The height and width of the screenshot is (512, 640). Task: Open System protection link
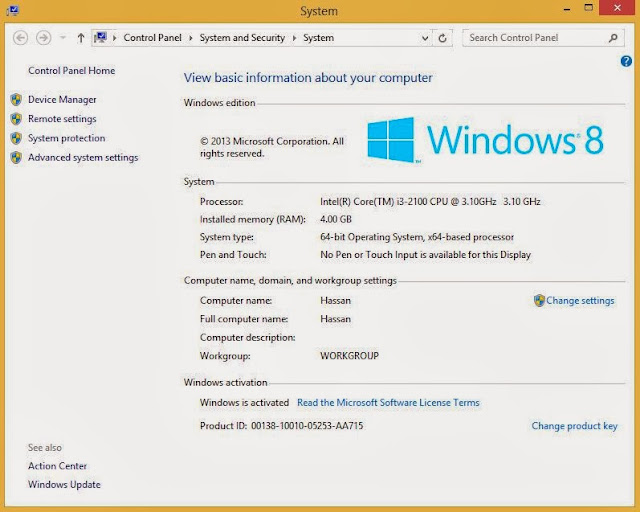click(67, 138)
